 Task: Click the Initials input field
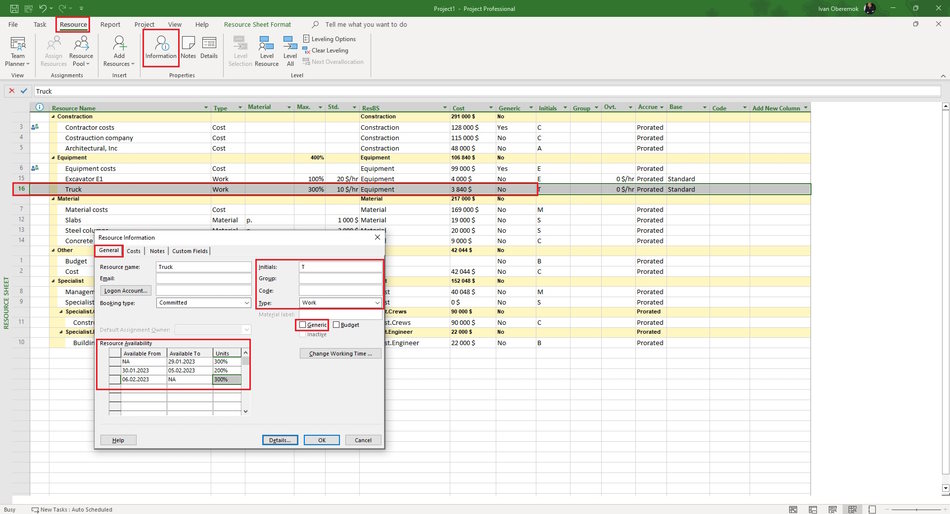click(x=340, y=267)
